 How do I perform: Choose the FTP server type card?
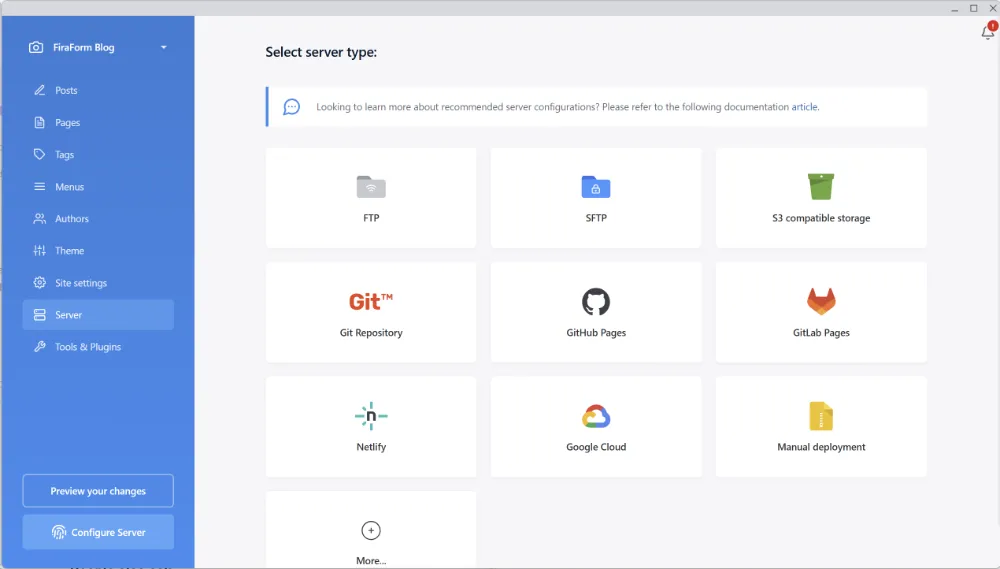coord(371,198)
